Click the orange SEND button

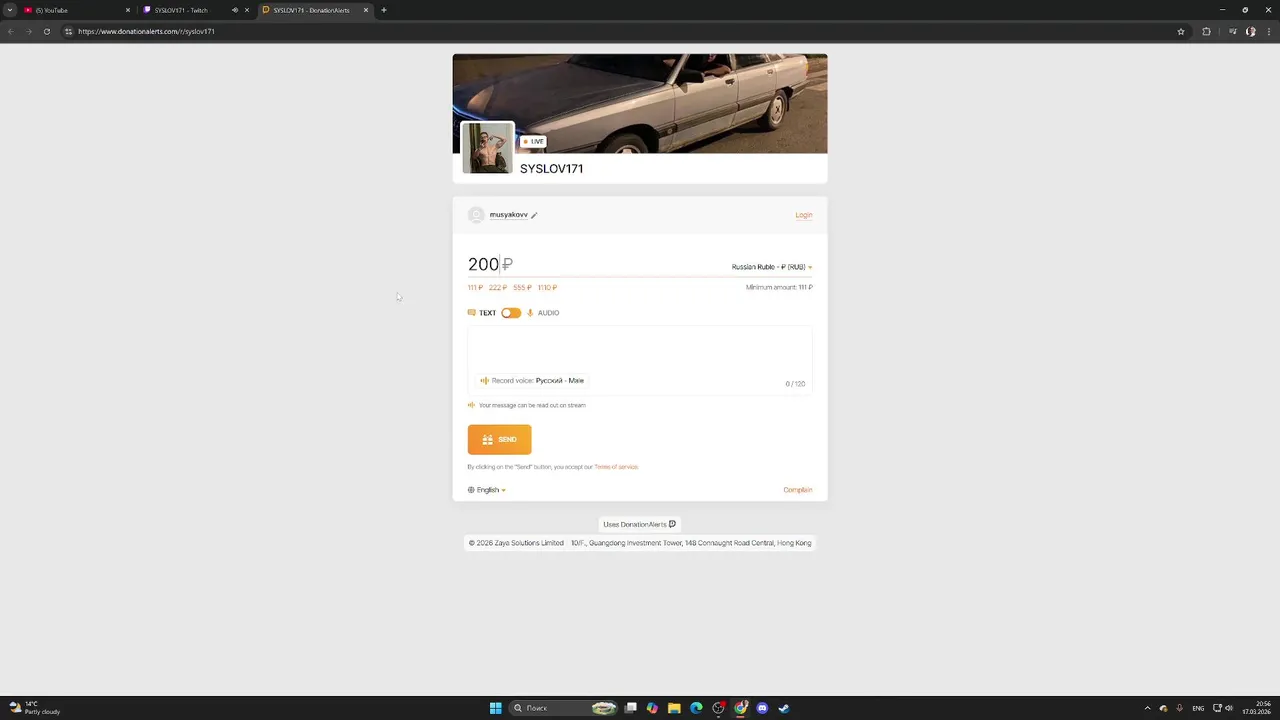pyautogui.click(x=499, y=440)
